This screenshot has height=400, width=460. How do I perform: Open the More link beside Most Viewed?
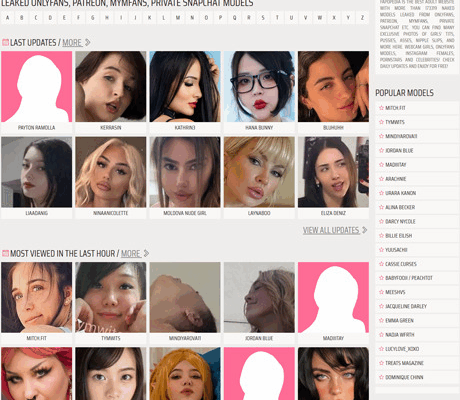point(131,254)
